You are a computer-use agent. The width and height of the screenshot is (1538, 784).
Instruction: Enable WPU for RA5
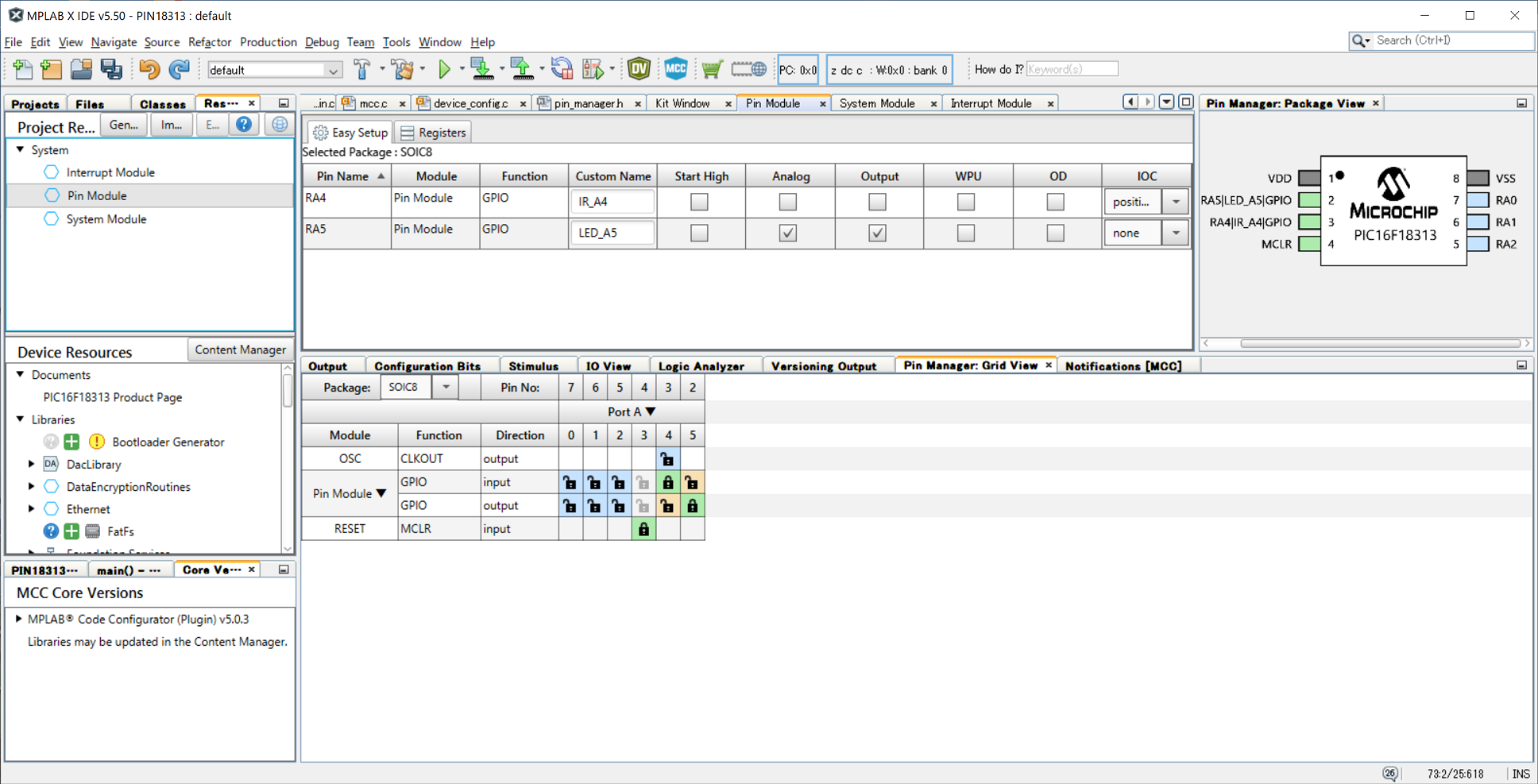(x=966, y=233)
